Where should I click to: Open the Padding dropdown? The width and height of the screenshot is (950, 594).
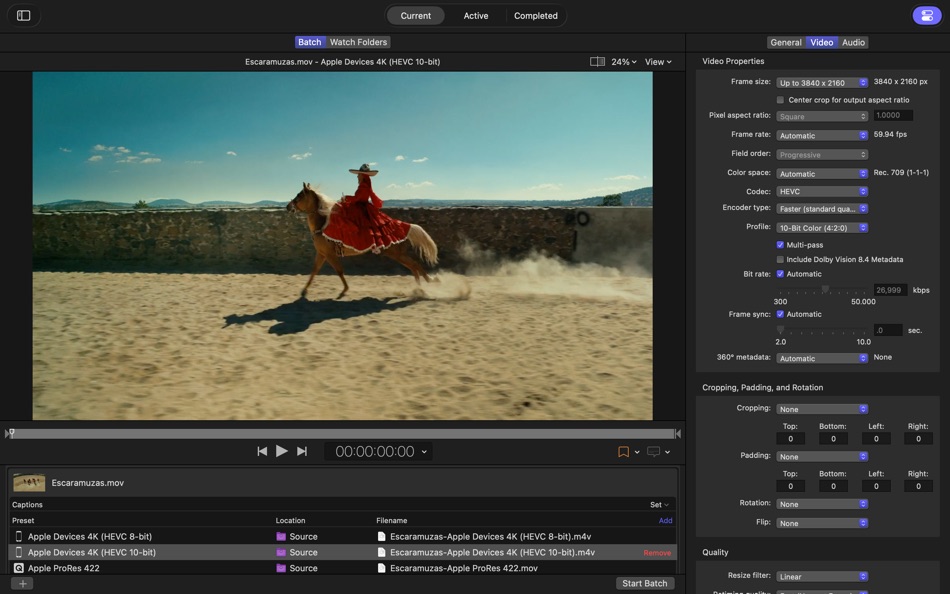(822, 456)
